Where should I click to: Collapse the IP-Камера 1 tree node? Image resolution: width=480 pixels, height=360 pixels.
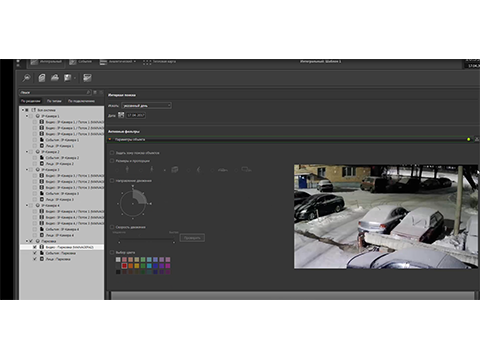tap(27, 116)
